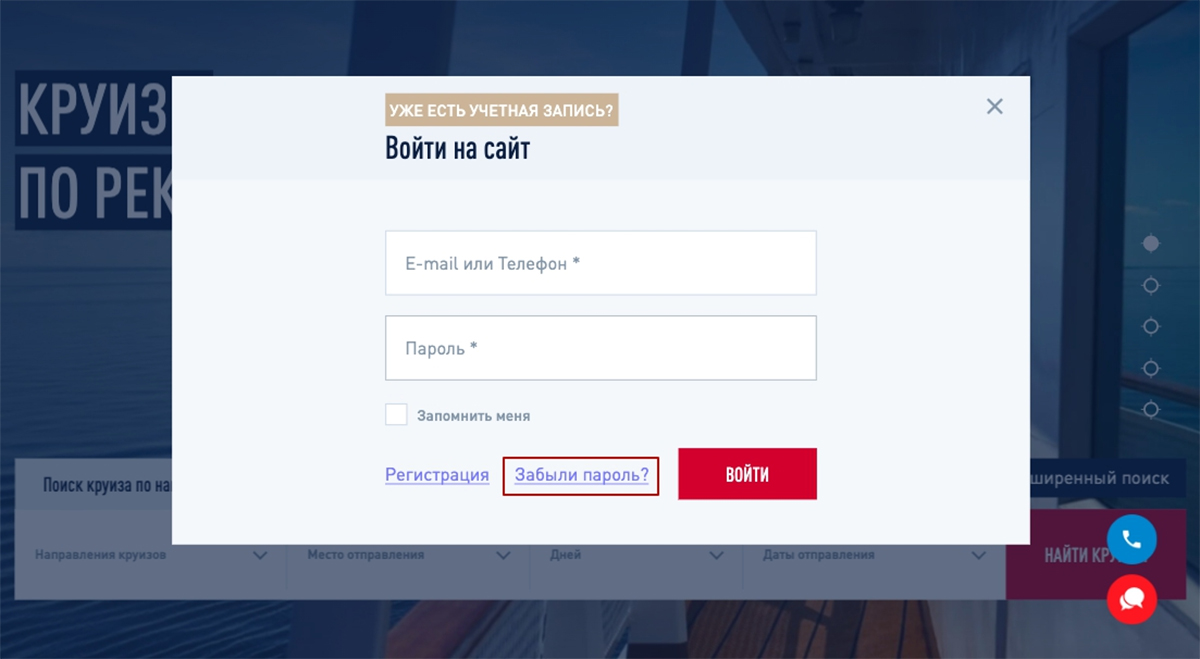1200x659 pixels.
Task: Enable the 'Запомнить меня' checkbox
Action: (x=396, y=415)
